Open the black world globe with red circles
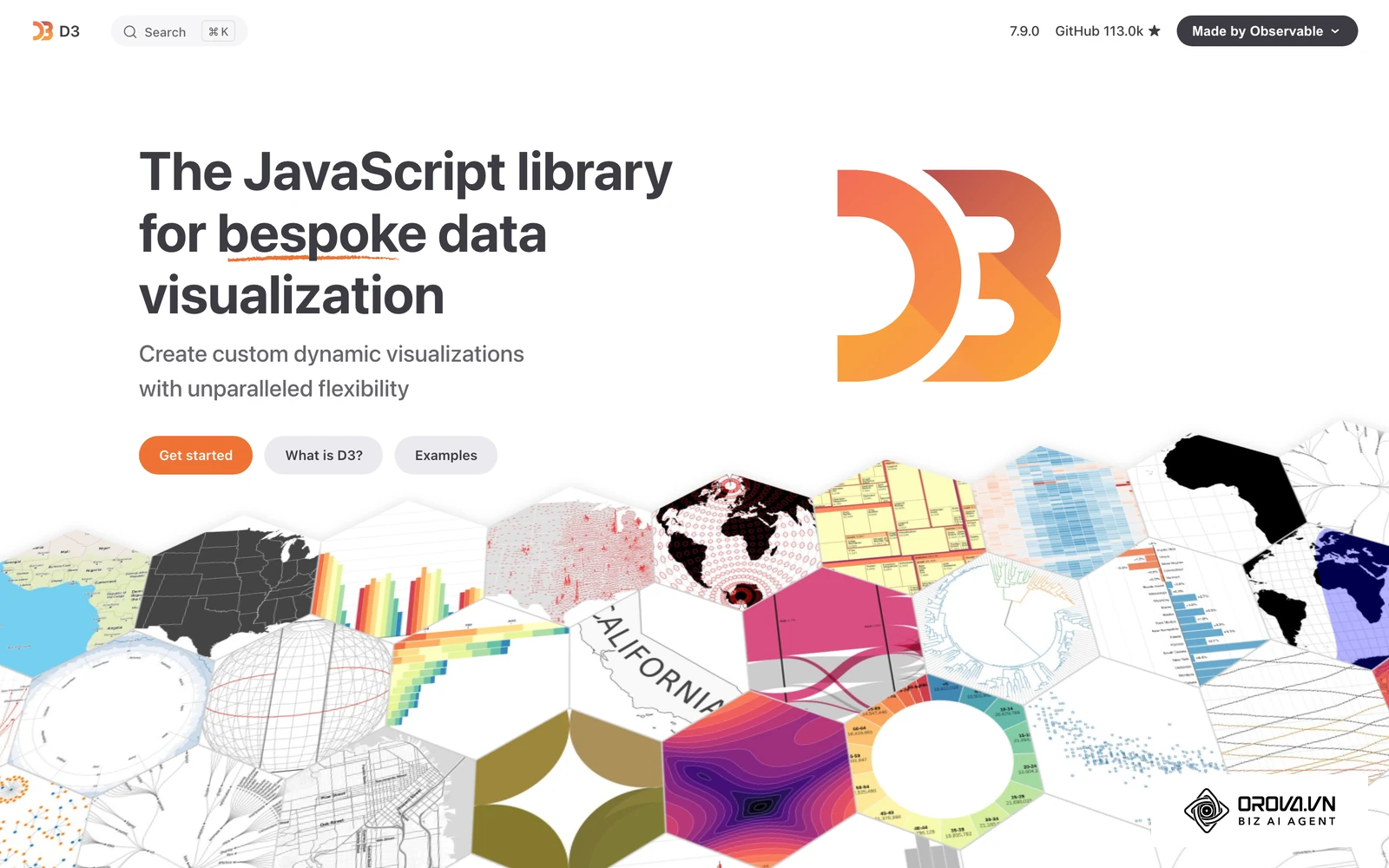Screen dimensions: 1389x868 click(738, 542)
